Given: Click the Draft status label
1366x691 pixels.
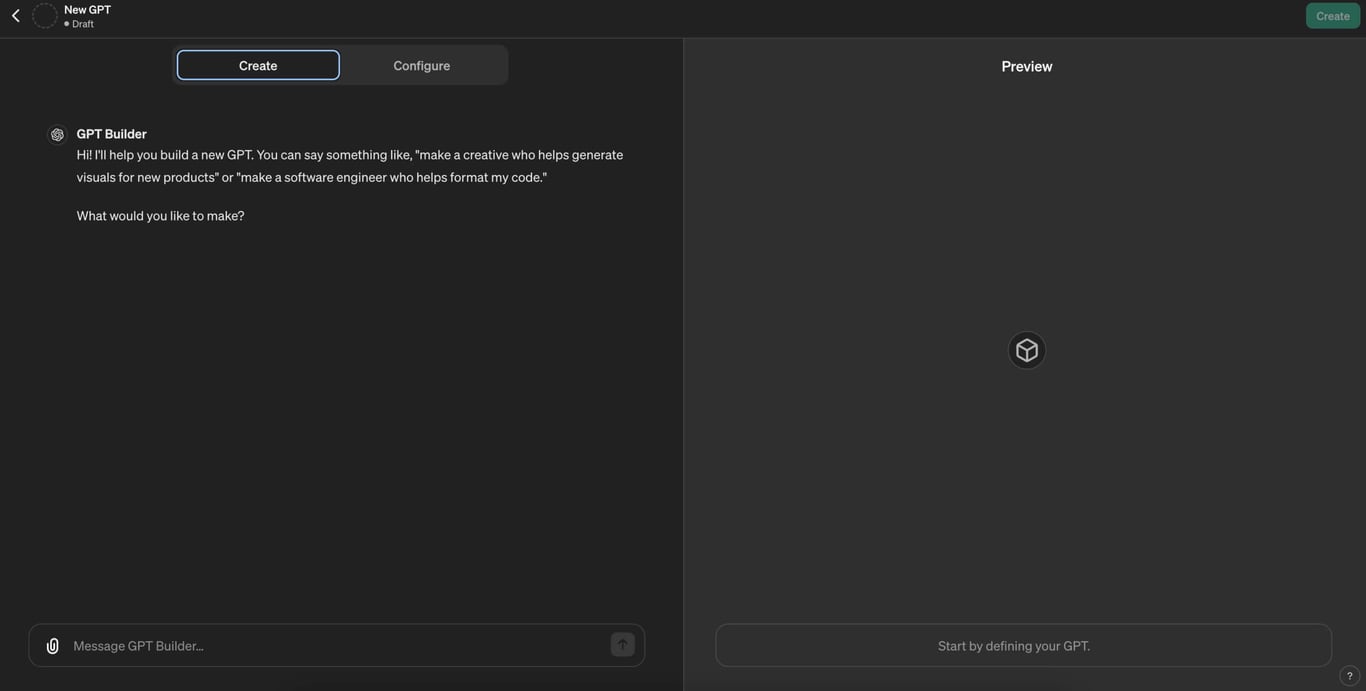Looking at the screenshot, I should tap(83, 24).
